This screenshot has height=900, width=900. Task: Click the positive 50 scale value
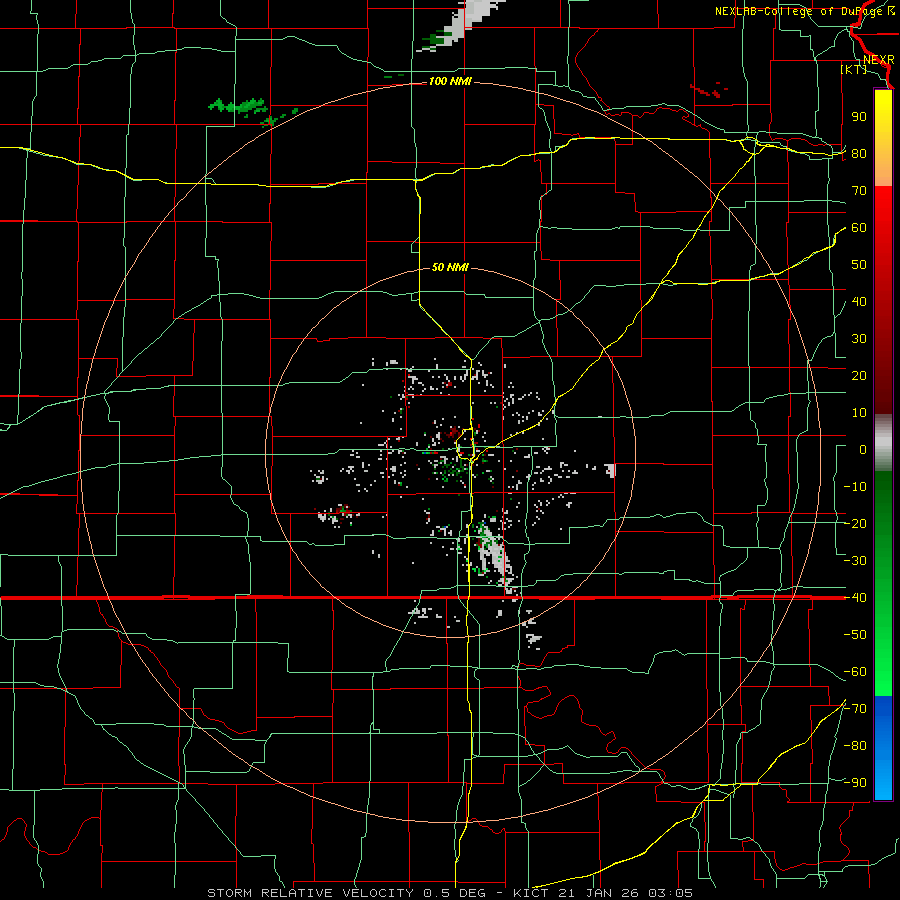click(859, 265)
